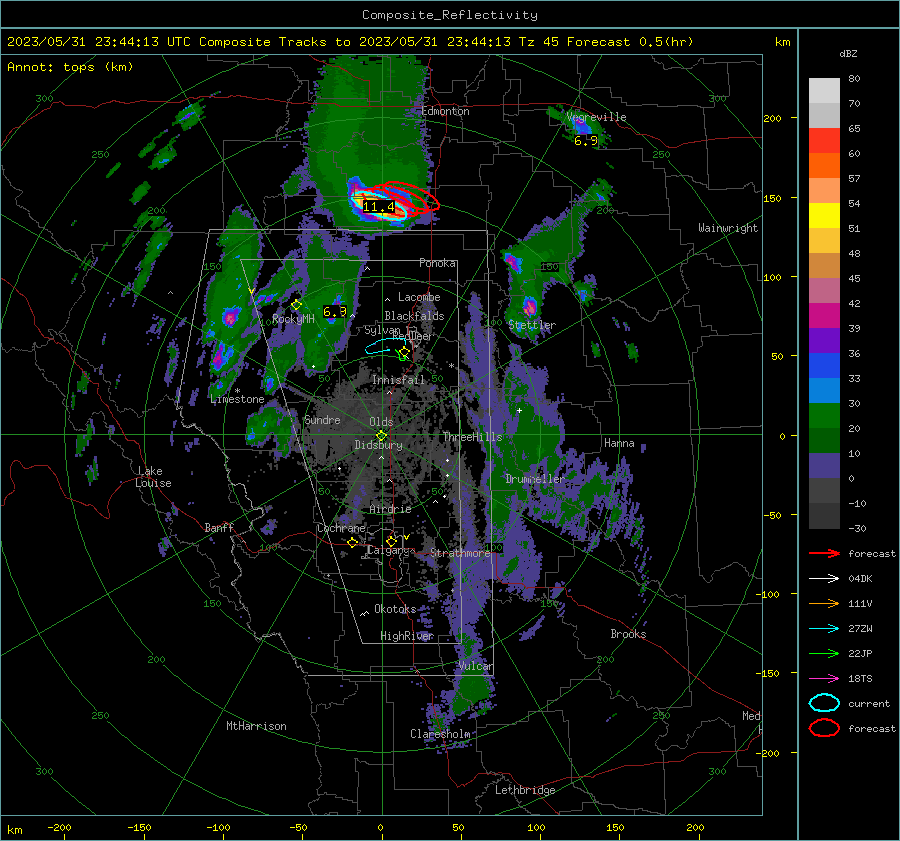The width and height of the screenshot is (900, 841).
Task: Click the Drumheller city label
Action: 535,479
